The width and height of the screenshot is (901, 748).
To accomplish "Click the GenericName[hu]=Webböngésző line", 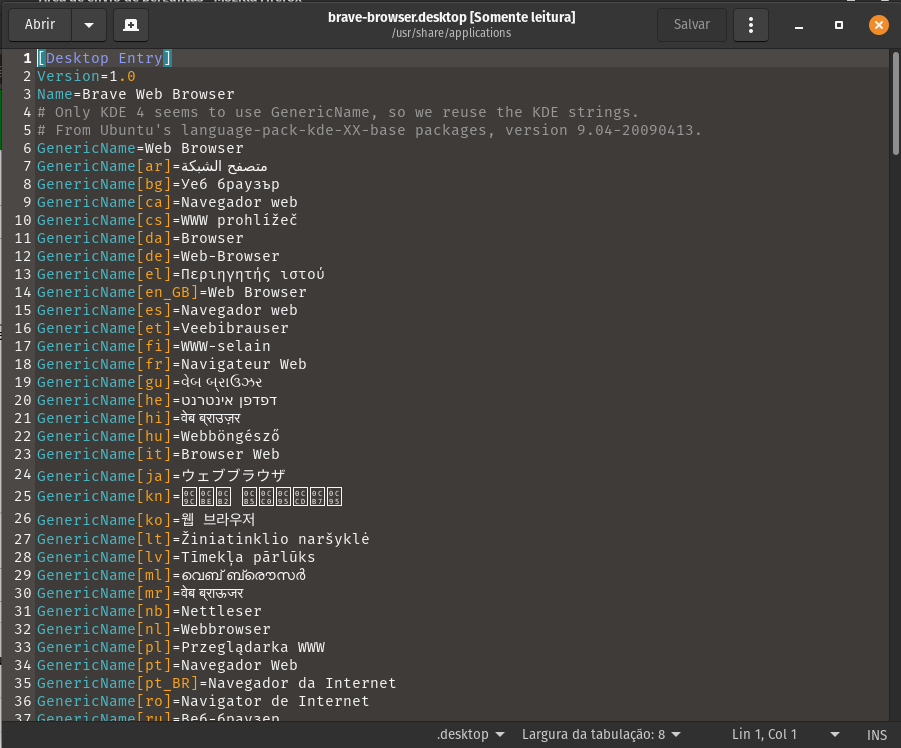I will pyautogui.click(x=158, y=436).
